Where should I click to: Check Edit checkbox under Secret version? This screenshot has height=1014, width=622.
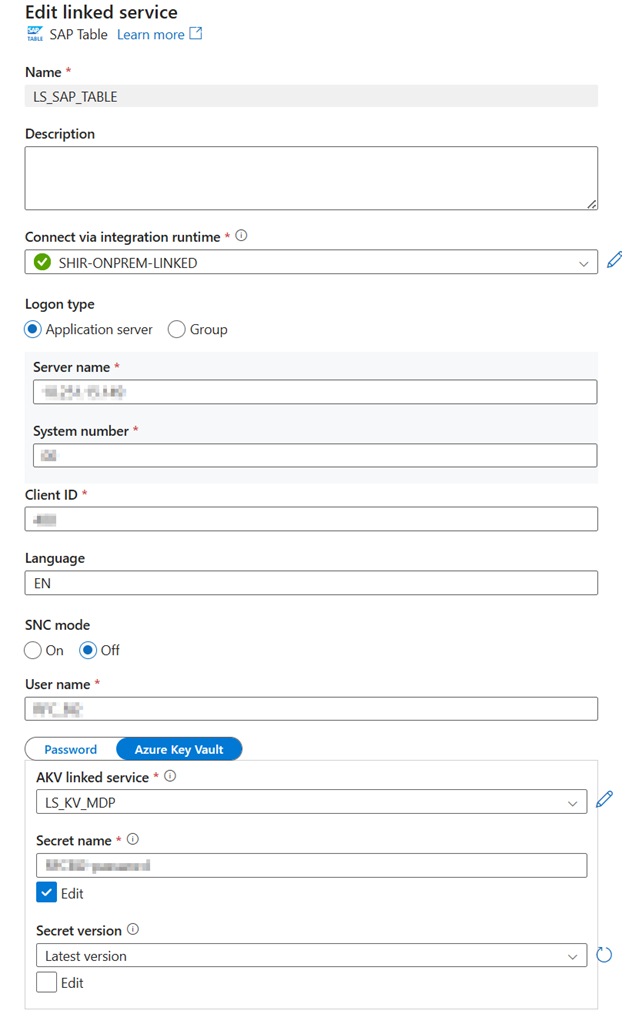point(46,983)
